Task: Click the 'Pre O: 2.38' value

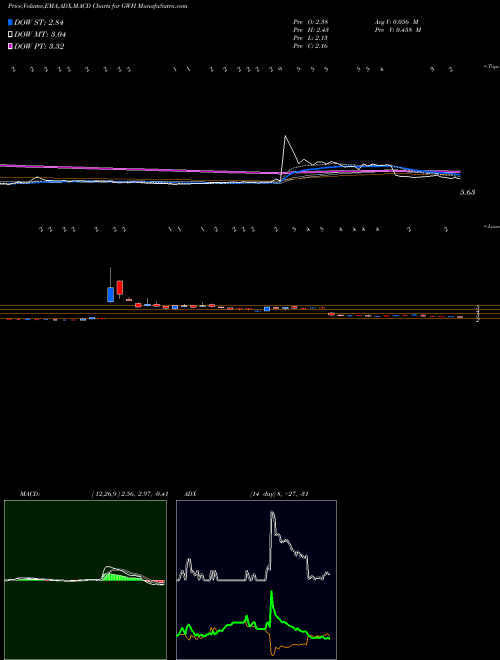Action: point(311,22)
